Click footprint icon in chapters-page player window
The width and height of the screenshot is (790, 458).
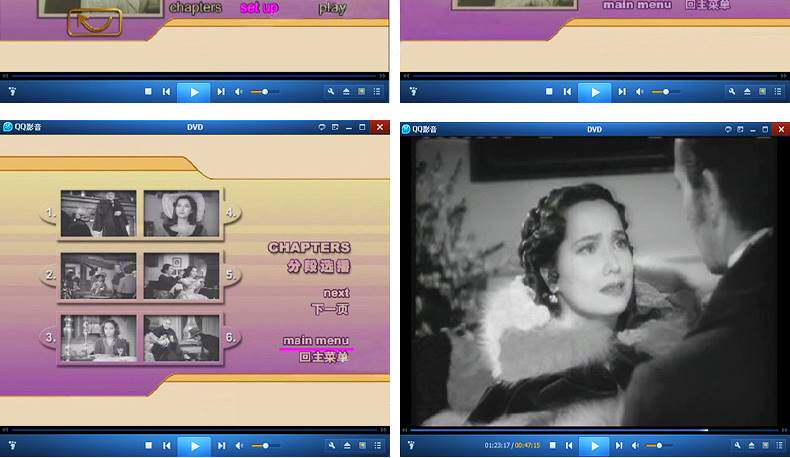[12, 445]
